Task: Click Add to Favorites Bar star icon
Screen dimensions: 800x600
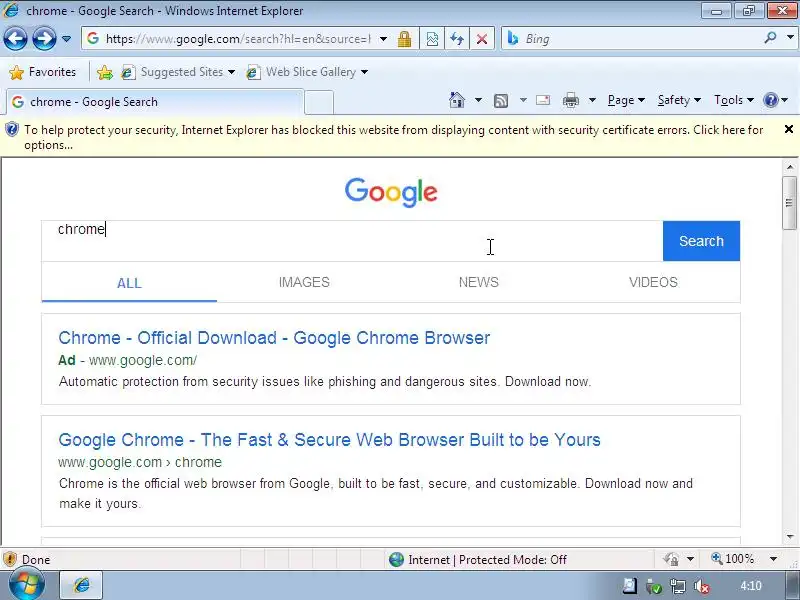Action: click(x=105, y=72)
